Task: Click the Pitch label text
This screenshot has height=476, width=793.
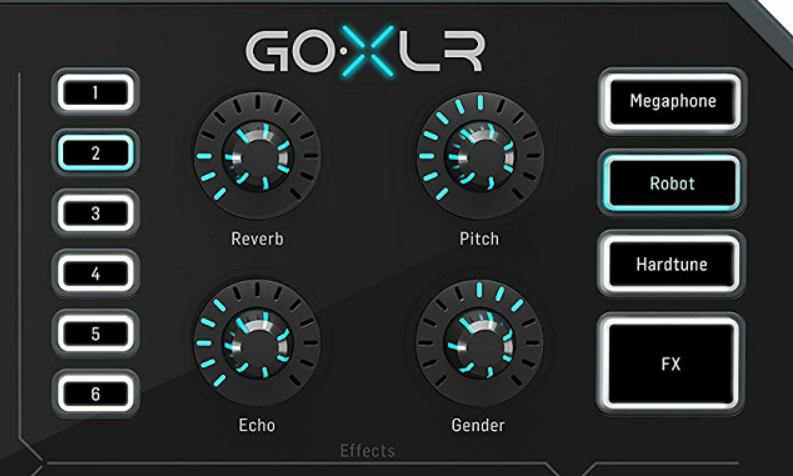Action: (479, 239)
